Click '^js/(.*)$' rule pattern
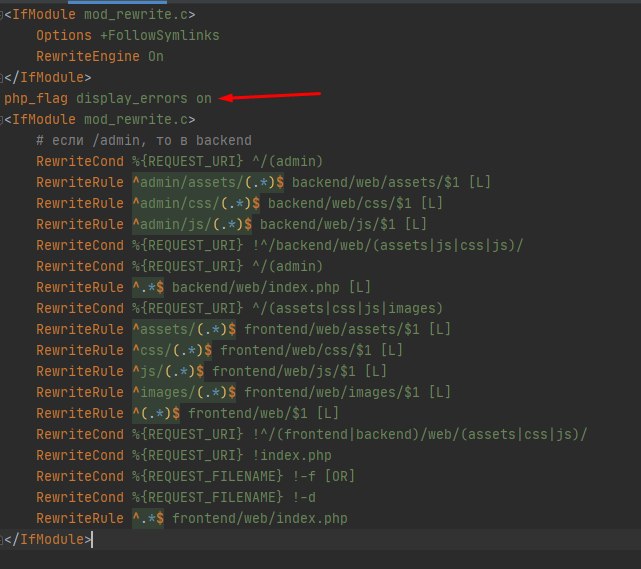Image resolution: width=641 pixels, height=569 pixels. click(168, 372)
